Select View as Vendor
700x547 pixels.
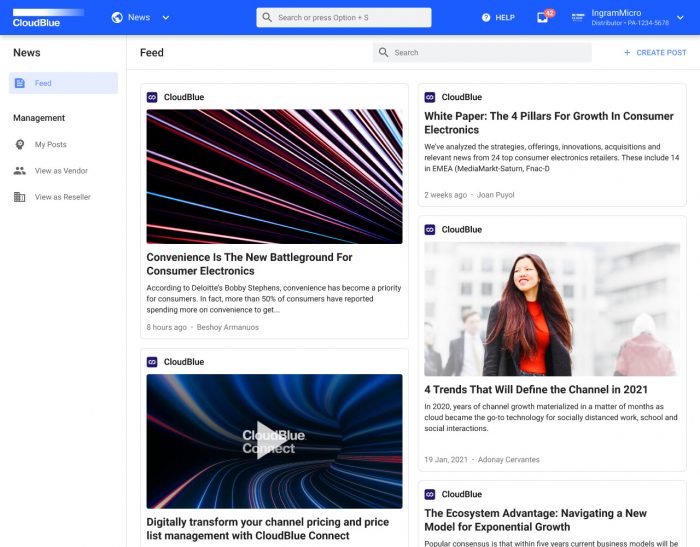(61, 171)
